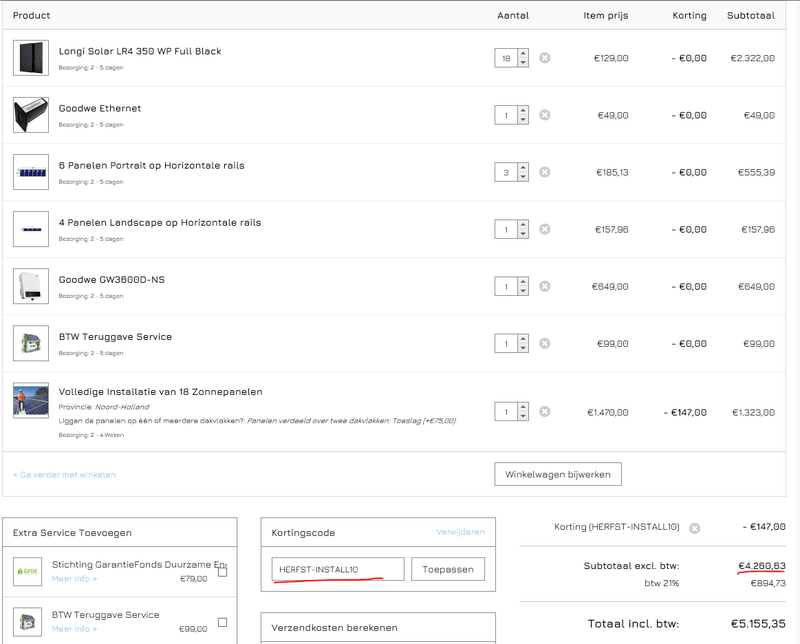Open Volledige Installatie van 18 Zonnepanelen
Image resolution: width=800 pixels, height=644 pixels.
[x=161, y=392]
